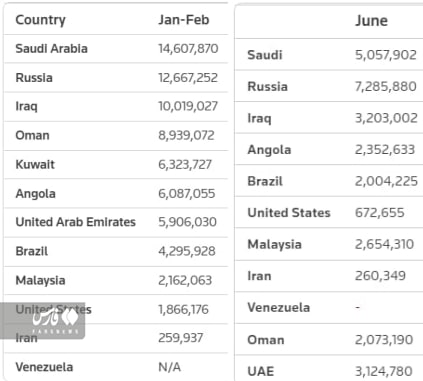This screenshot has width=423, height=381.
Task: Click Russia's June value 7,285,880
Action: [386, 87]
